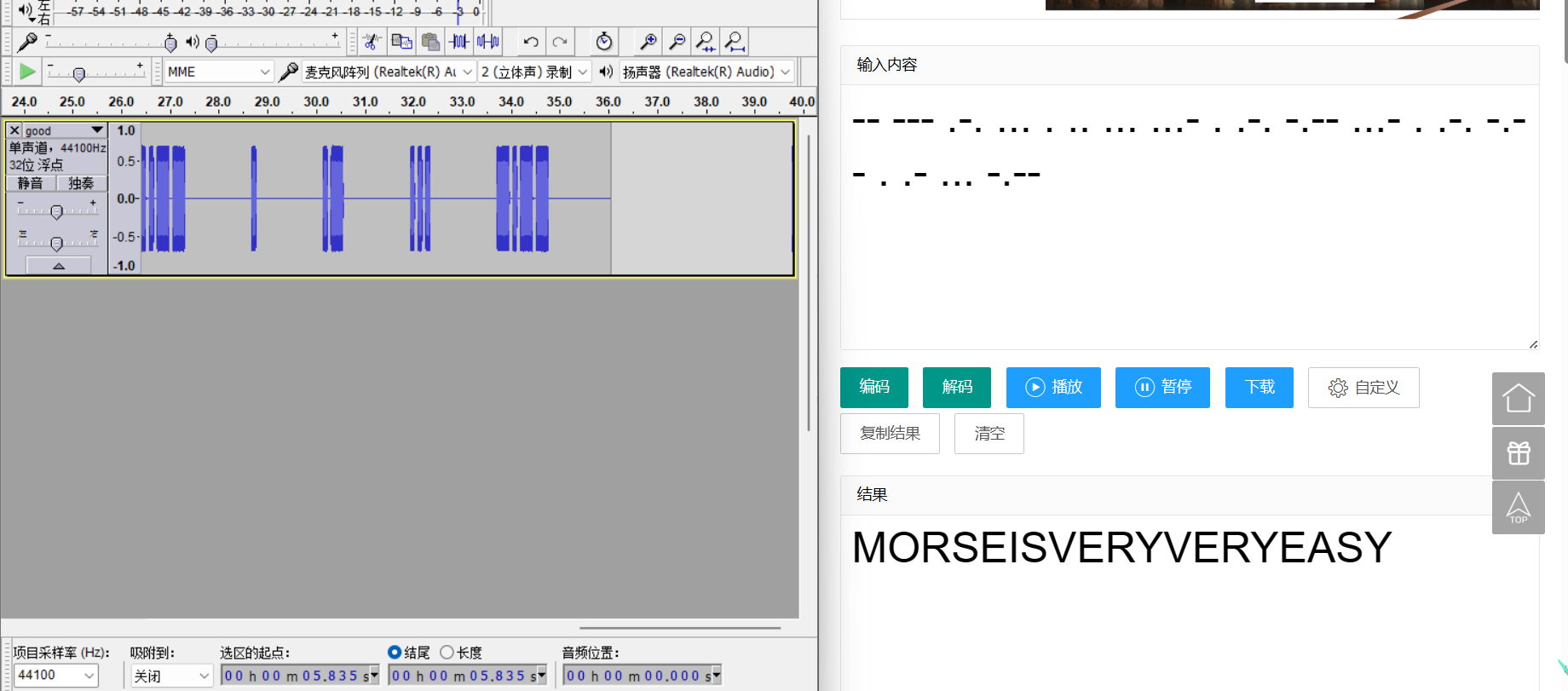Fit whole project in window
Screen dimensions: 1568x691
735,42
